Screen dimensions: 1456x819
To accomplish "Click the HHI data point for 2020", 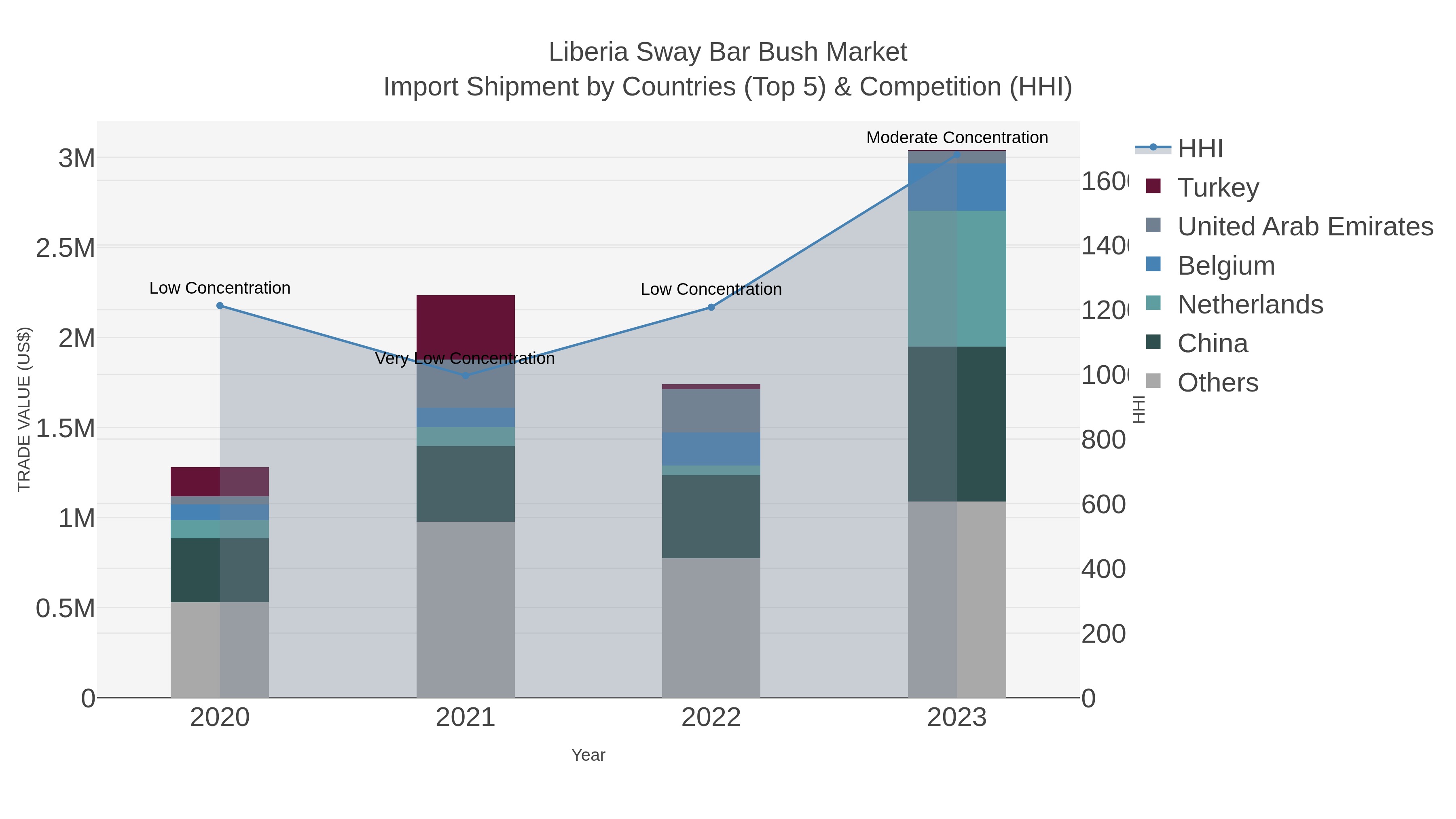I will click(220, 306).
